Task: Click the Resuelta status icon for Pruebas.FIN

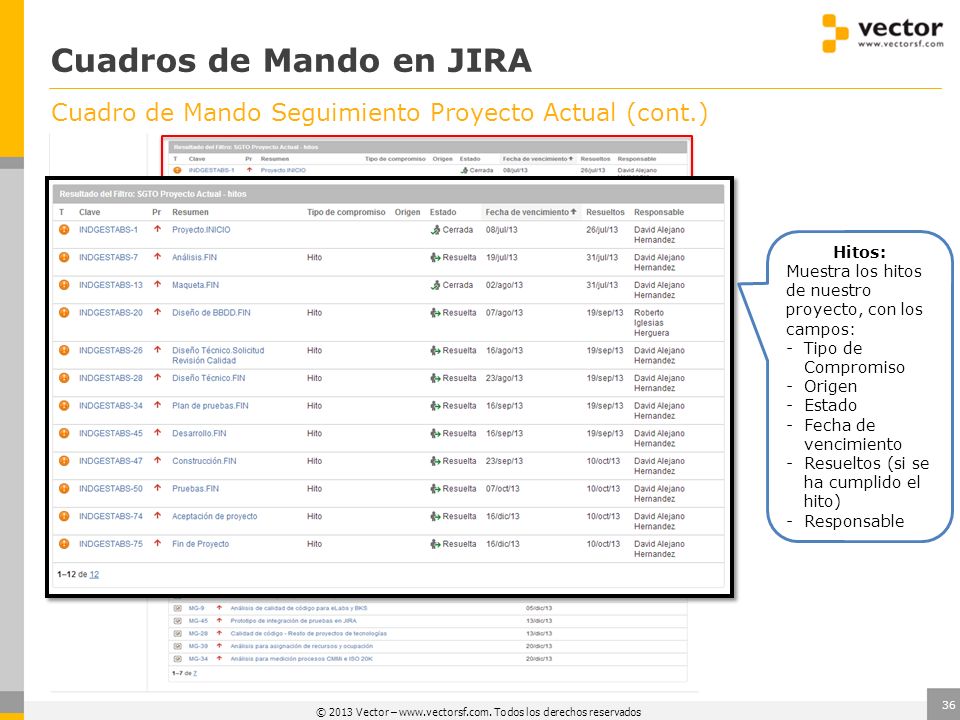Action: (x=435, y=489)
